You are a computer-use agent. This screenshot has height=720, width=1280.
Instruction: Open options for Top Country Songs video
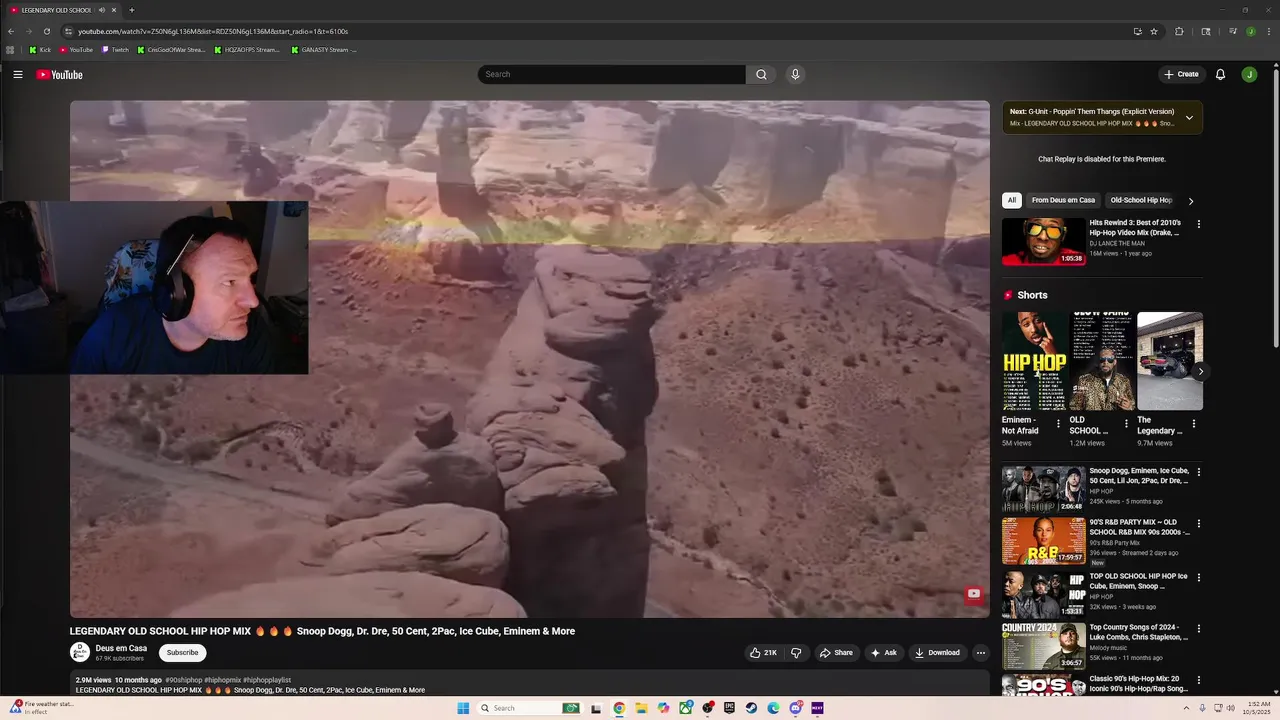1198,630
